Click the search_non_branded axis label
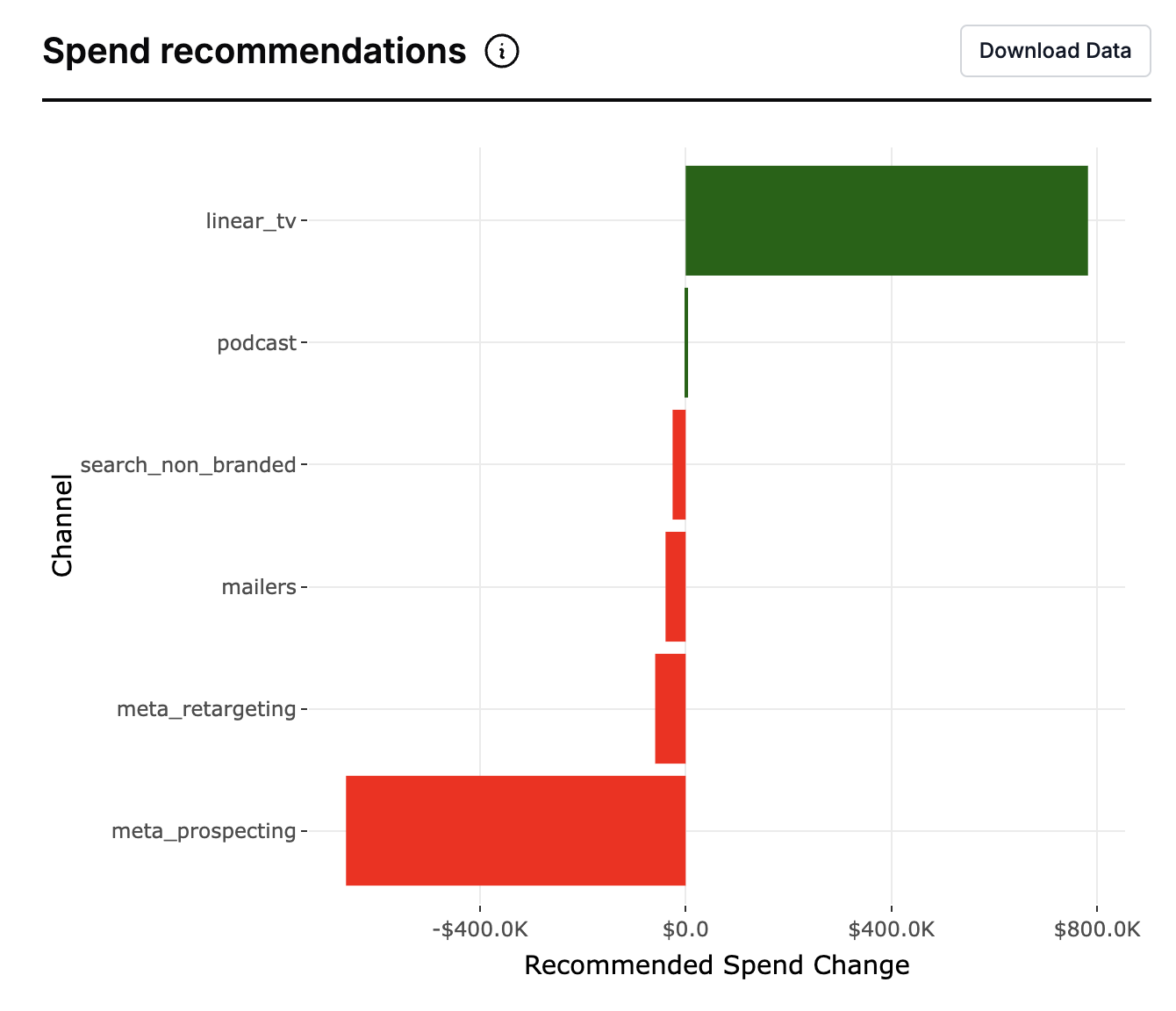Viewport: 1176px width, 1011px height. tap(188, 465)
